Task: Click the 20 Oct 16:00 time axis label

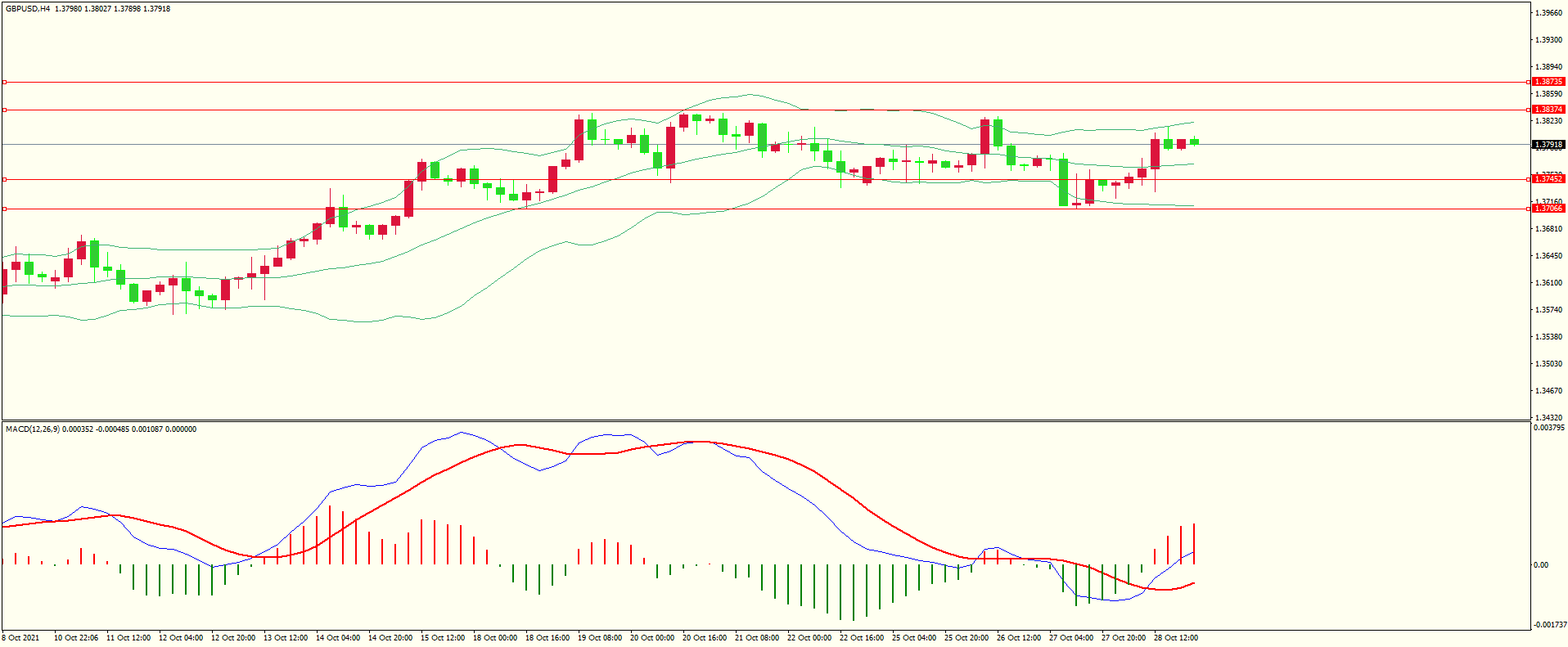Action: click(705, 638)
